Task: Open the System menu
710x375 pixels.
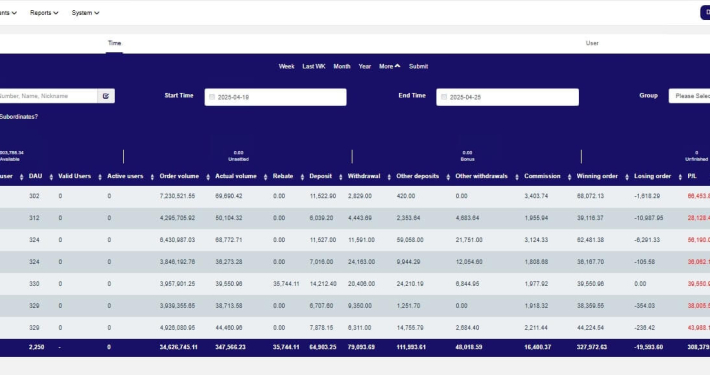Action: (x=85, y=13)
